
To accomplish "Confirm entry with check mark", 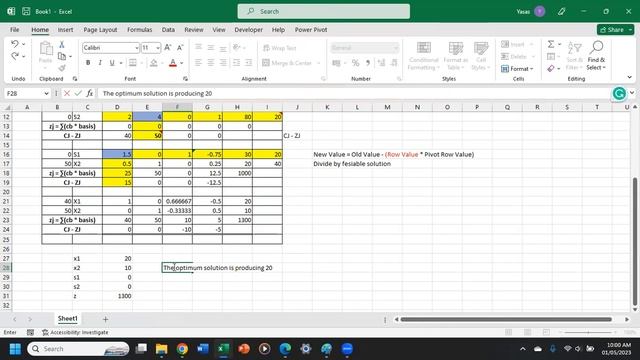I will tap(78, 93).
